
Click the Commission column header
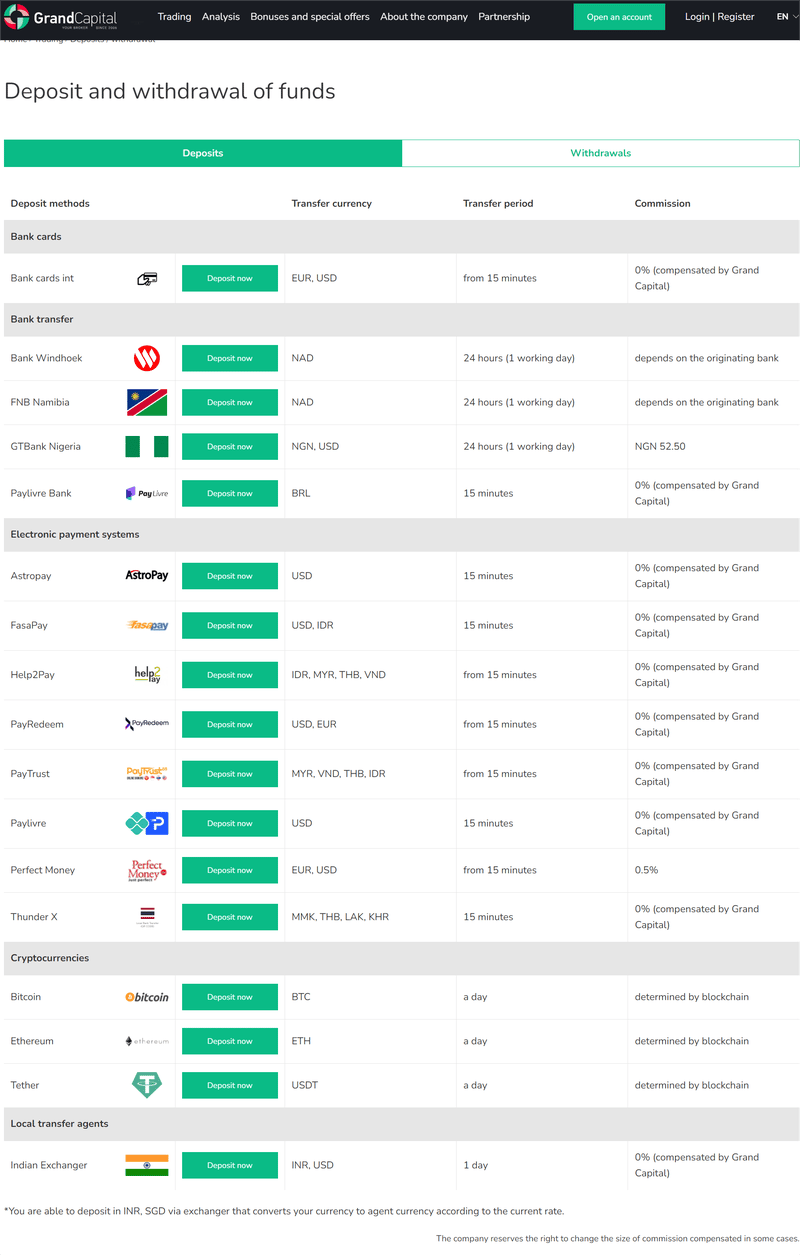pyautogui.click(x=663, y=203)
